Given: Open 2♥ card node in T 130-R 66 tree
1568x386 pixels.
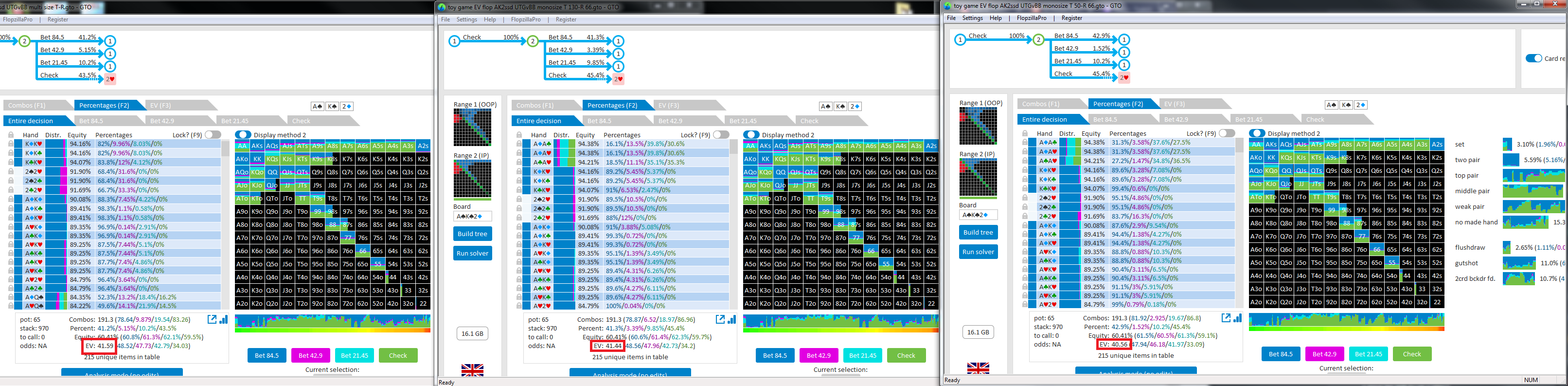Looking at the screenshot, I should click(619, 78).
